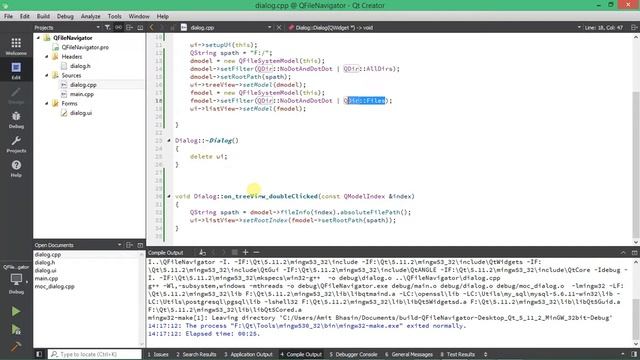The height and width of the screenshot is (360, 640).
Task: Open the Help menu in menu bar
Action: point(162,16)
